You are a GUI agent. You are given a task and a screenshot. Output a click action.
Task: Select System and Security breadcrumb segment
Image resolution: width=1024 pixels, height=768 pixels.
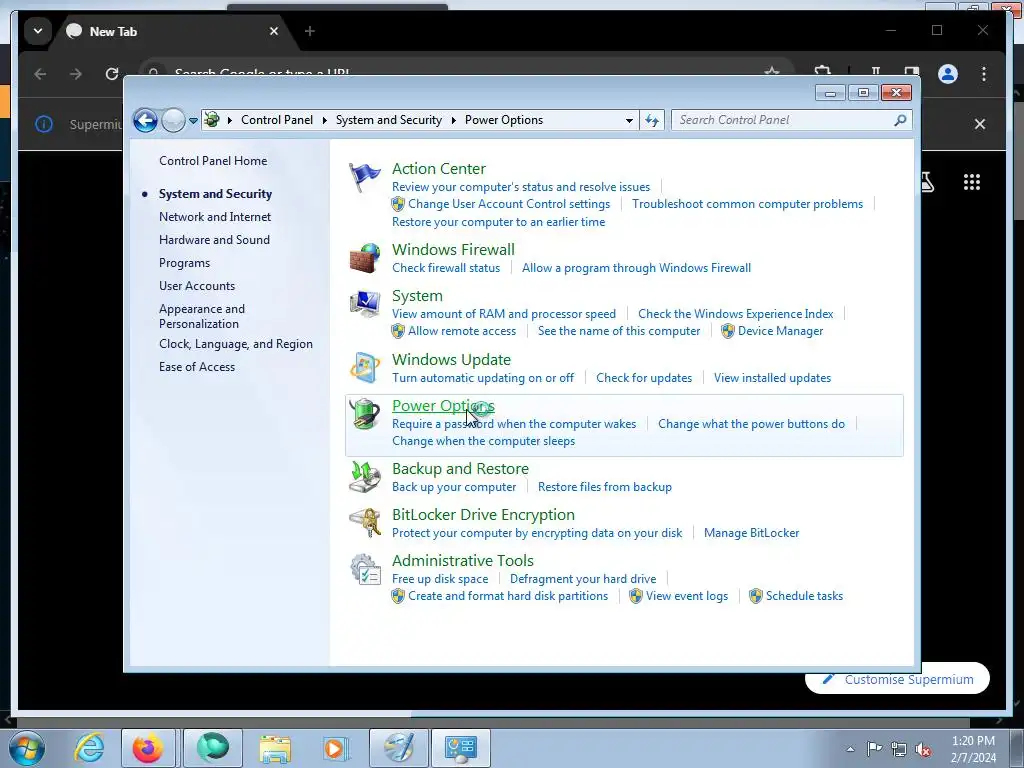[389, 120]
